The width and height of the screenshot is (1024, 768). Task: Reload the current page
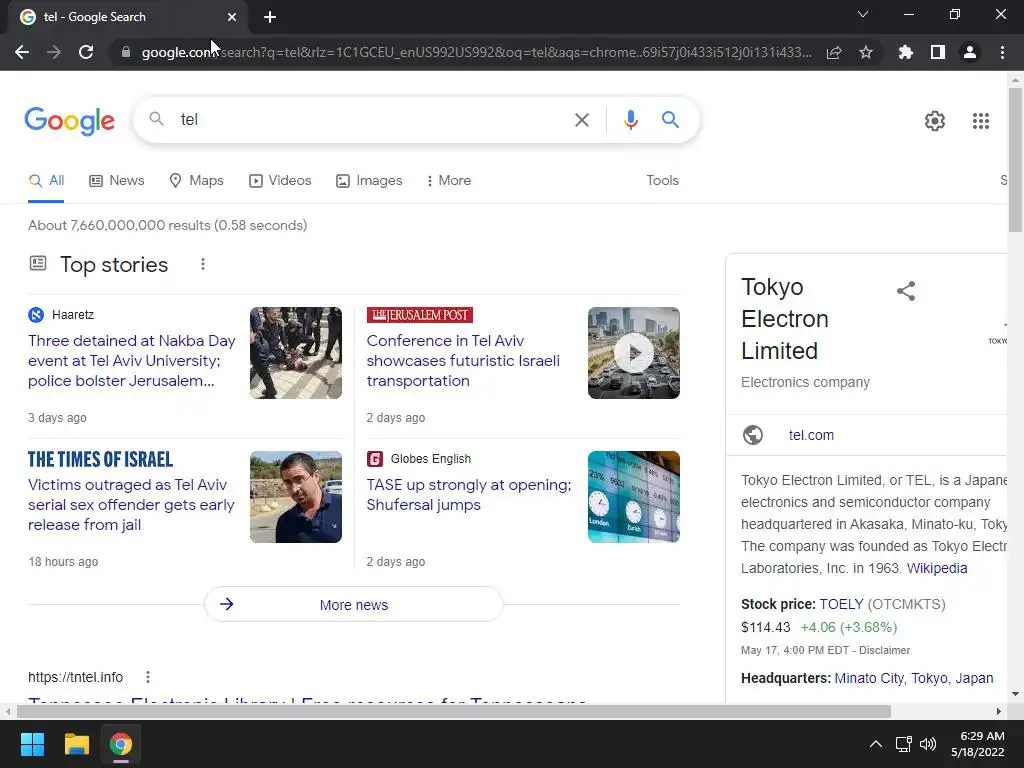click(86, 52)
